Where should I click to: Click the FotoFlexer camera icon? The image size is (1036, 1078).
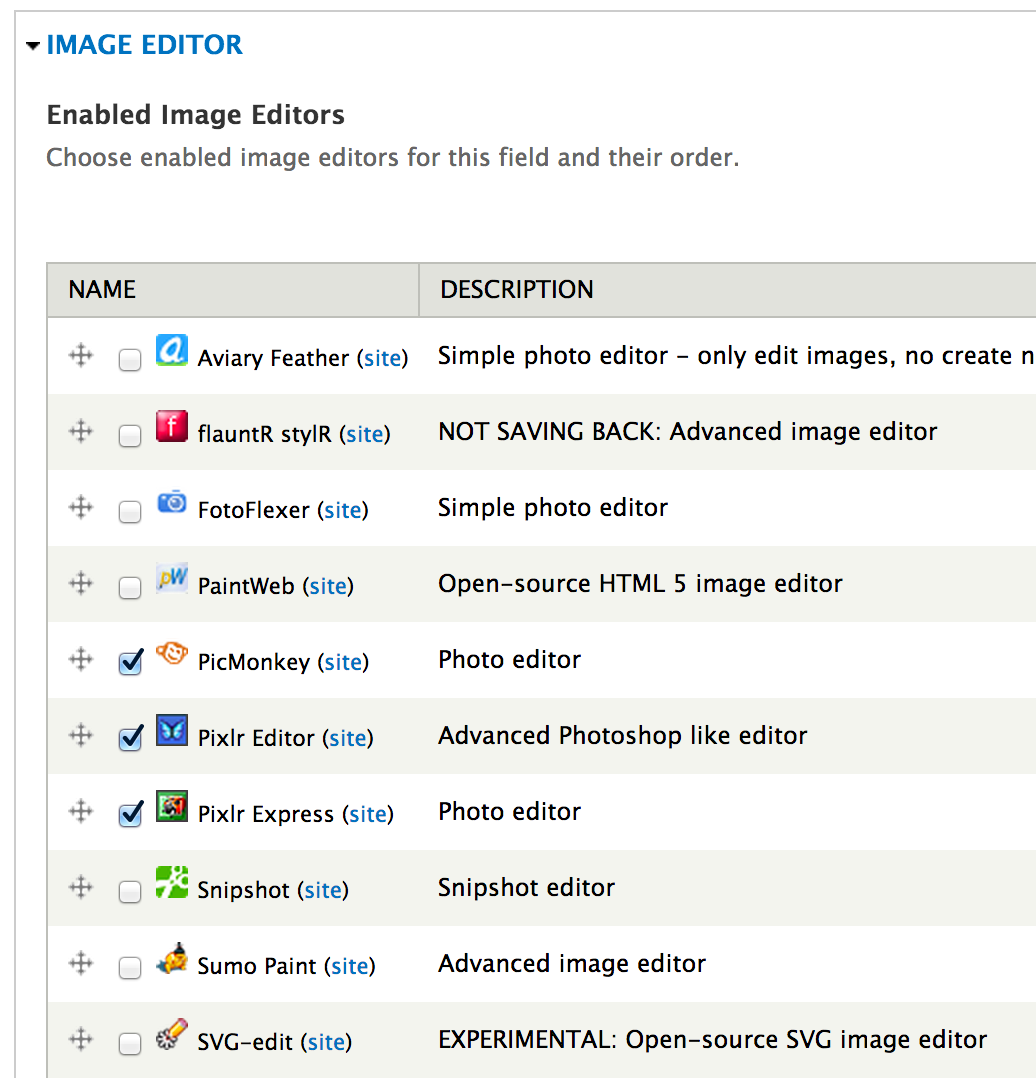[x=172, y=503]
